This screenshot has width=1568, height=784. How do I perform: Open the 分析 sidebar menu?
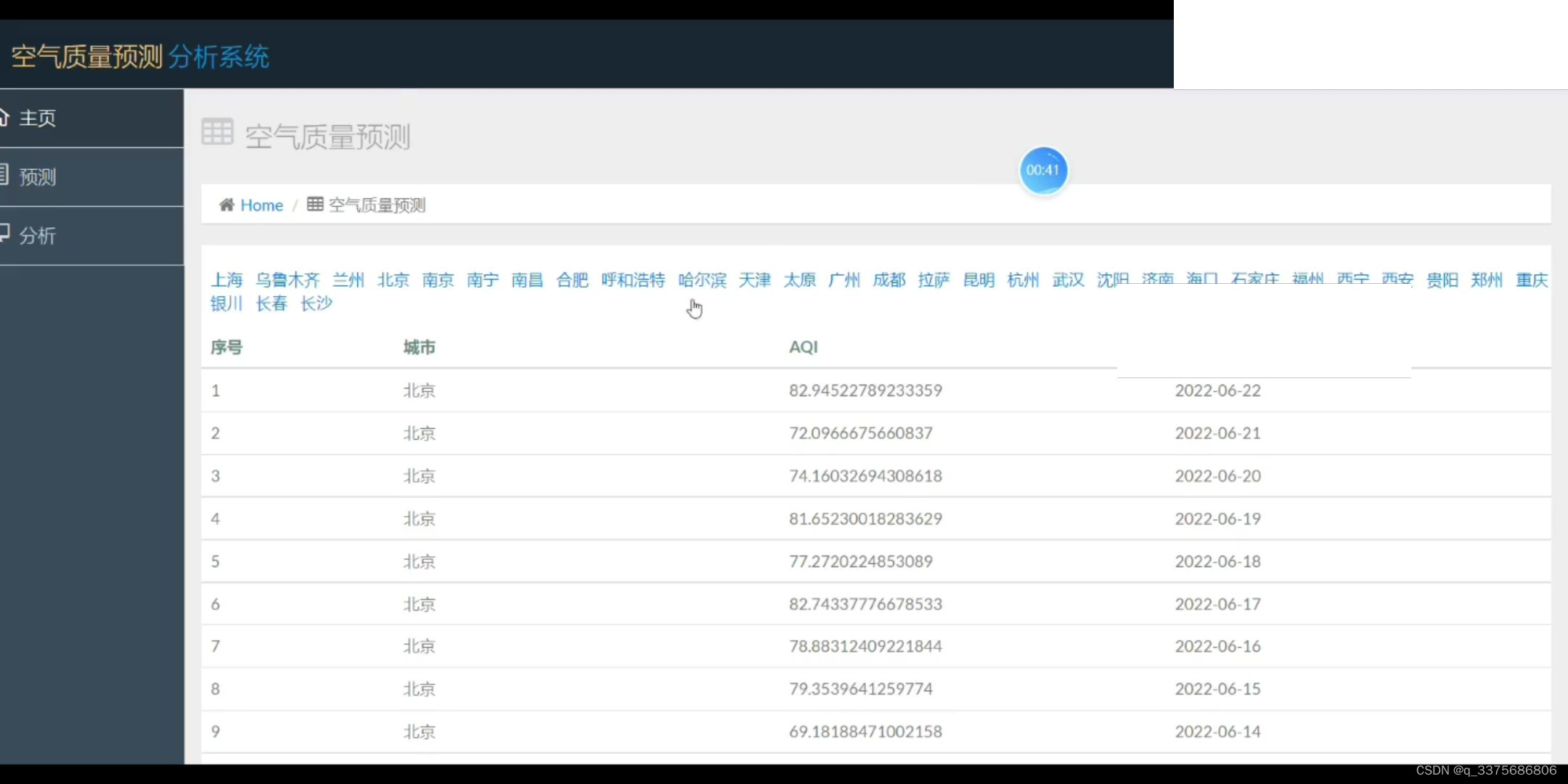38,236
